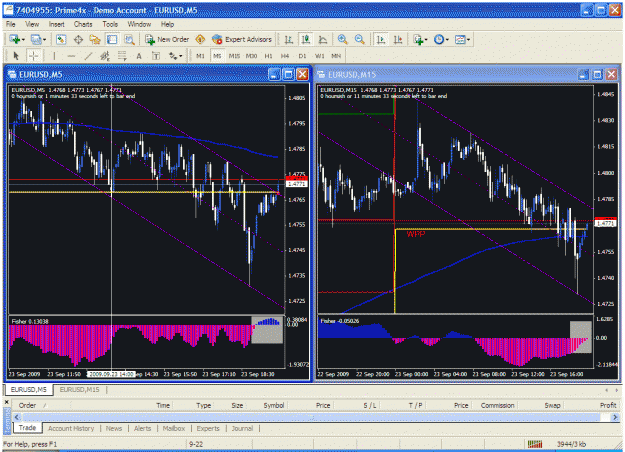This screenshot has width=625, height=452.
Task: Toggle the Terminal window button
Action: coord(112,39)
